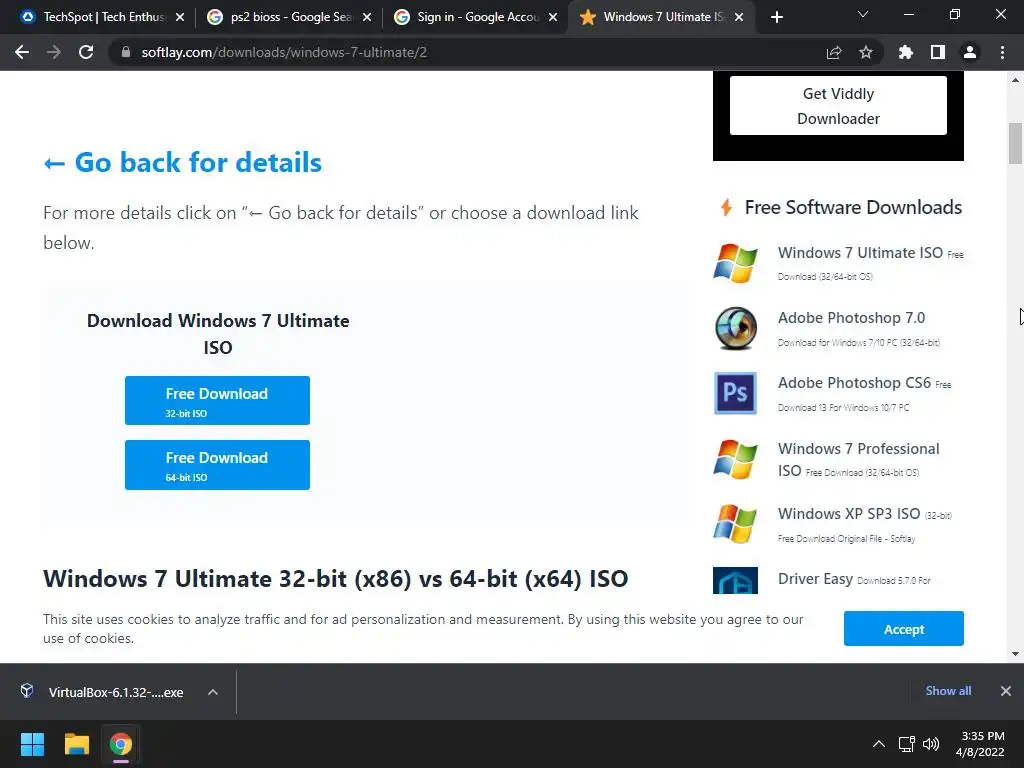1024x768 pixels.
Task: Click the browser forward arrow
Action: click(54, 52)
